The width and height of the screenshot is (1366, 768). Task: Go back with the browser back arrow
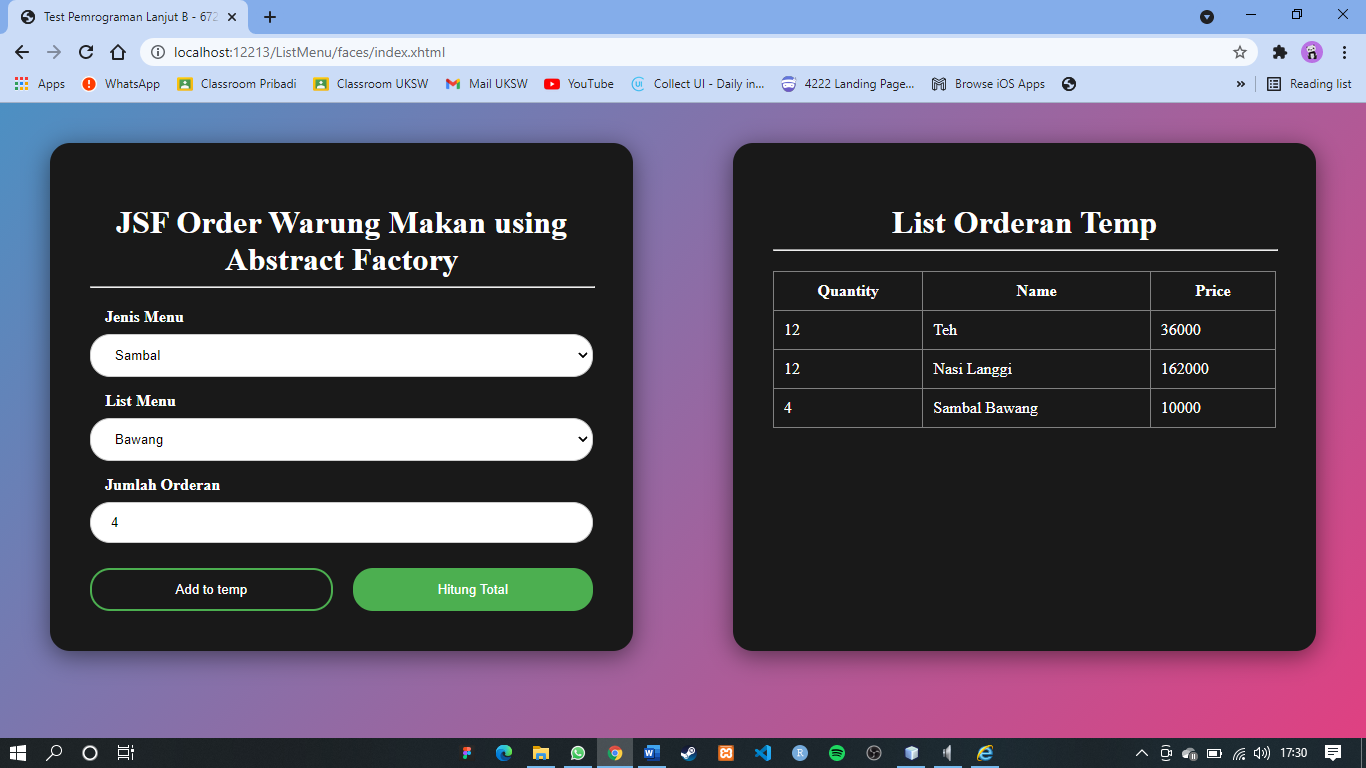click(x=22, y=52)
